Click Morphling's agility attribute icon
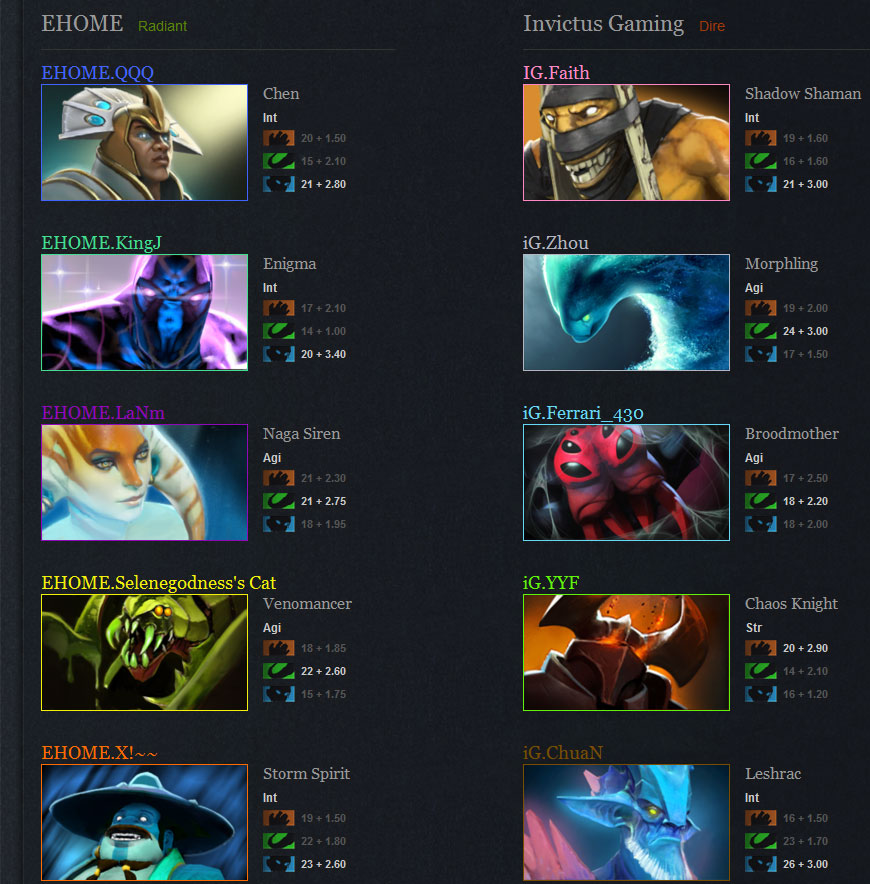The image size is (870, 884). [x=761, y=331]
